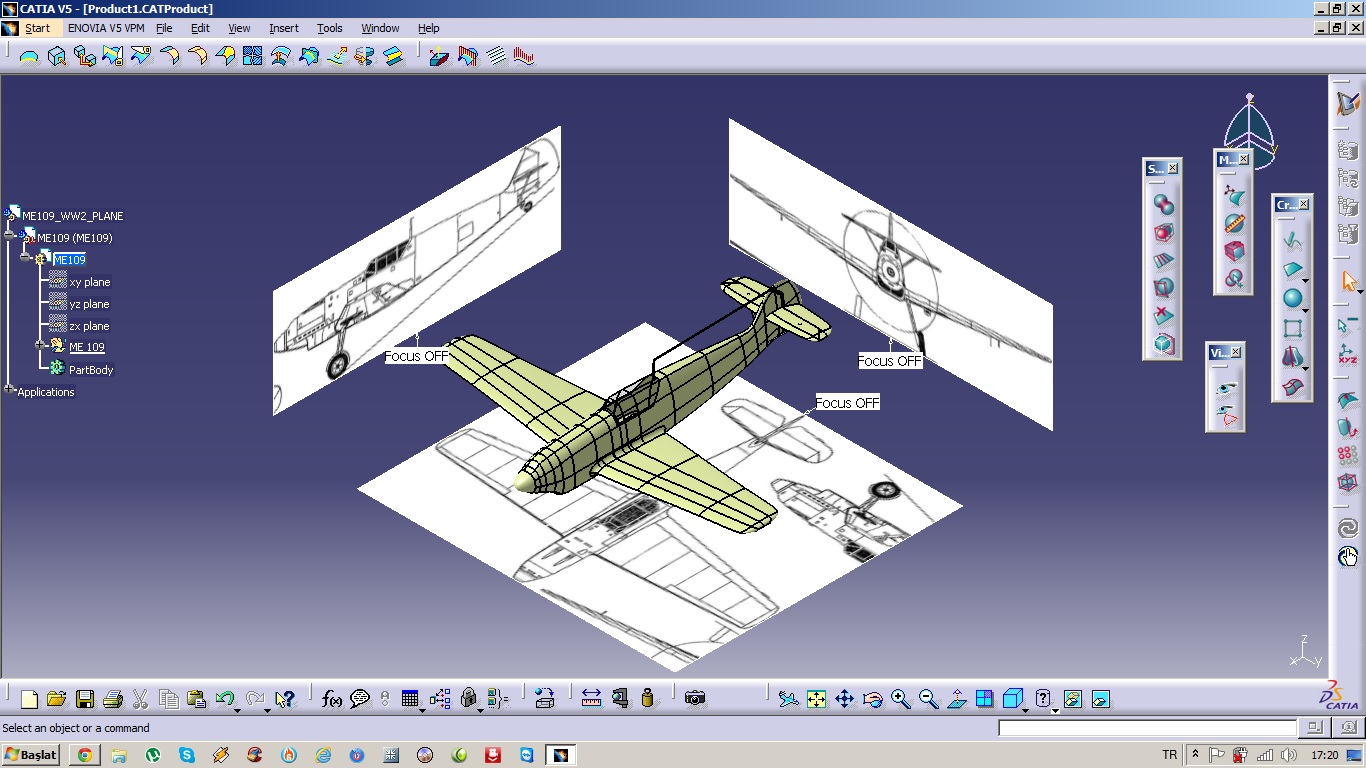Click the compass at top right of viewport
Image resolution: width=1366 pixels, height=768 pixels.
pyautogui.click(x=1249, y=130)
